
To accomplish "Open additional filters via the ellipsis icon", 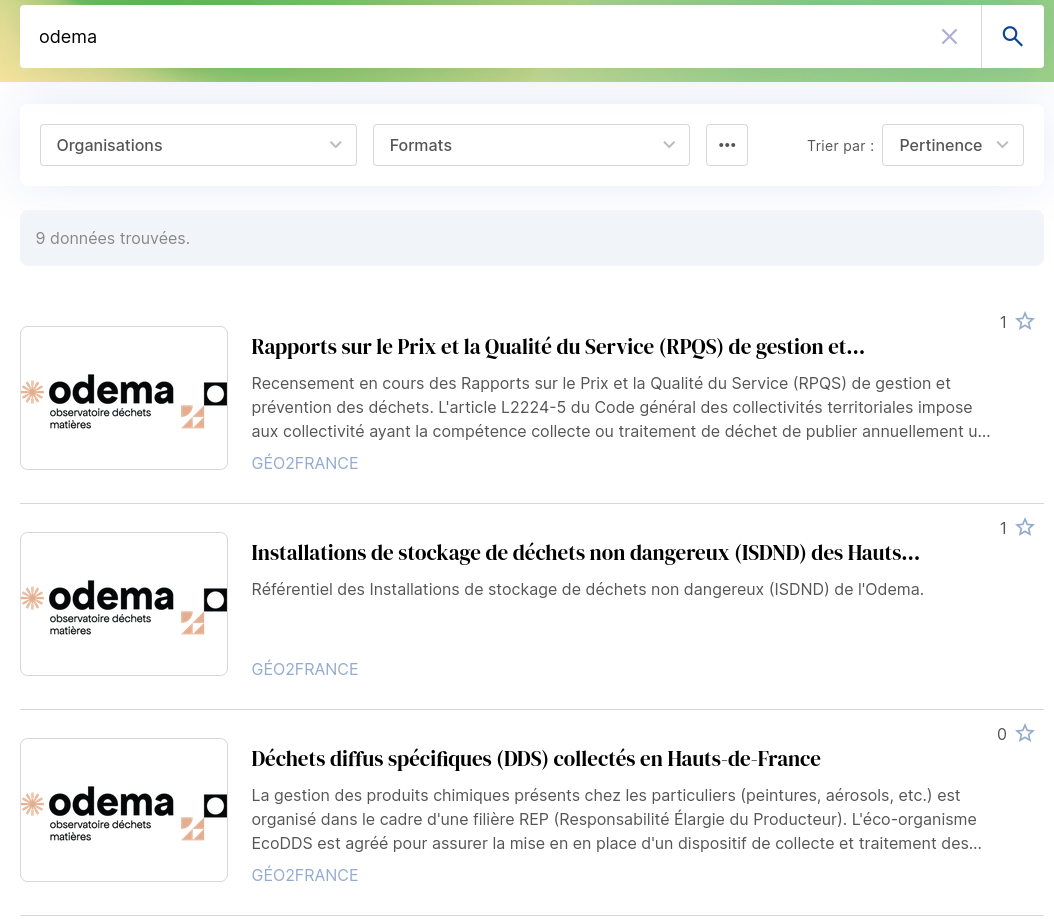I will [x=727, y=145].
